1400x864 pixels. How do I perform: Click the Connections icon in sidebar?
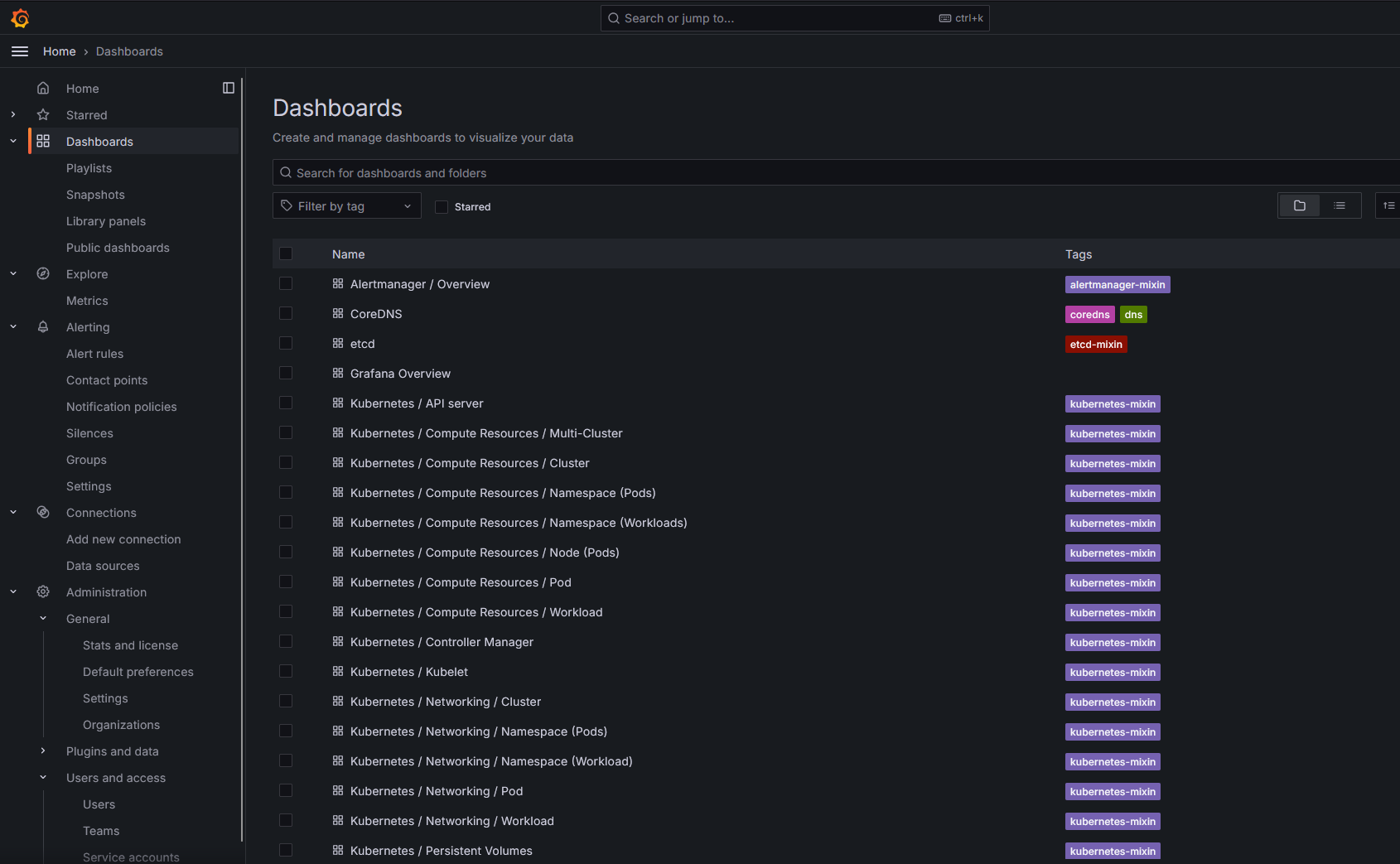coord(43,512)
